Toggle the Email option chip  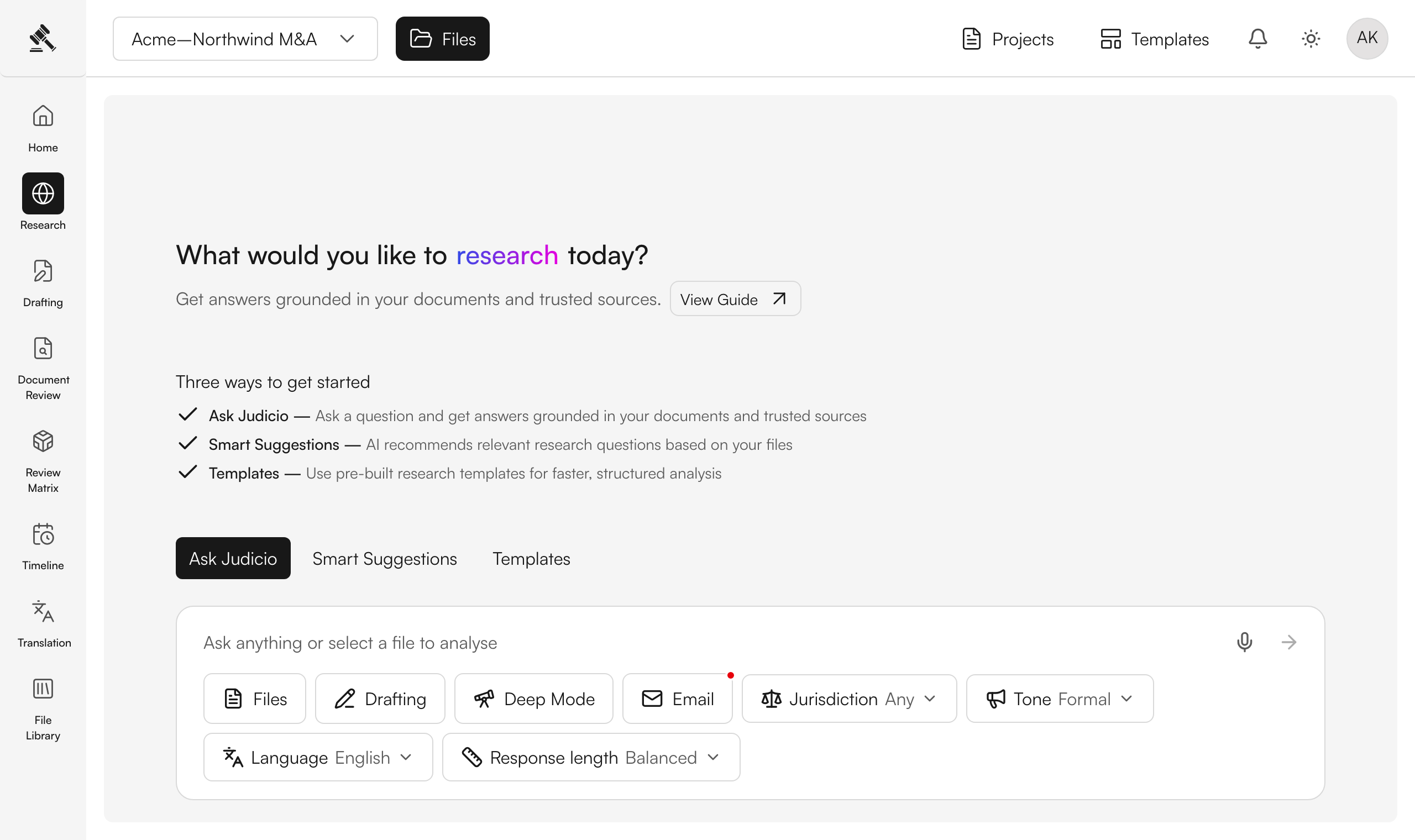tap(678, 699)
